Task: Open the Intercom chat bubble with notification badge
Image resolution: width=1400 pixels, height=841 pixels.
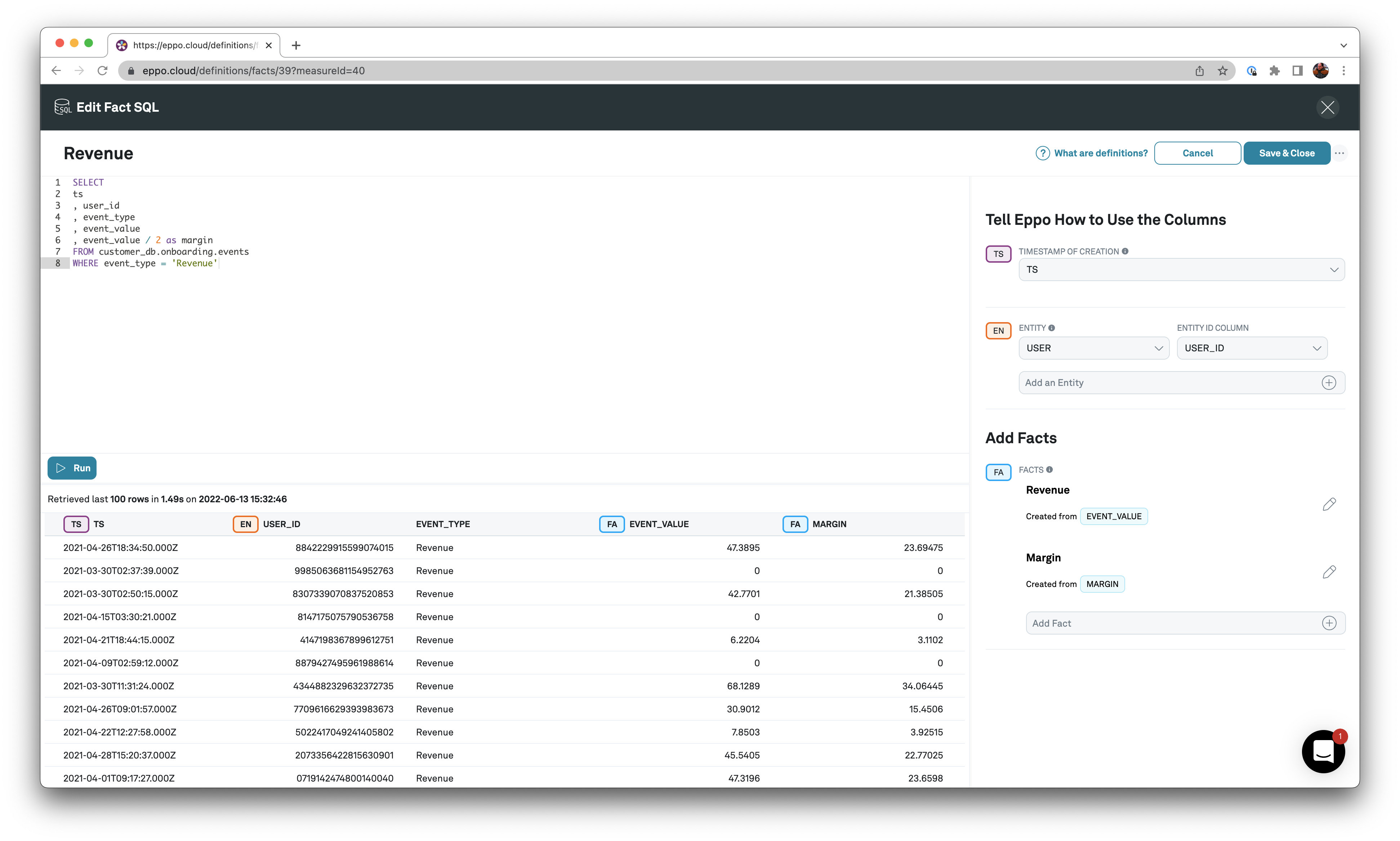Action: (x=1324, y=752)
